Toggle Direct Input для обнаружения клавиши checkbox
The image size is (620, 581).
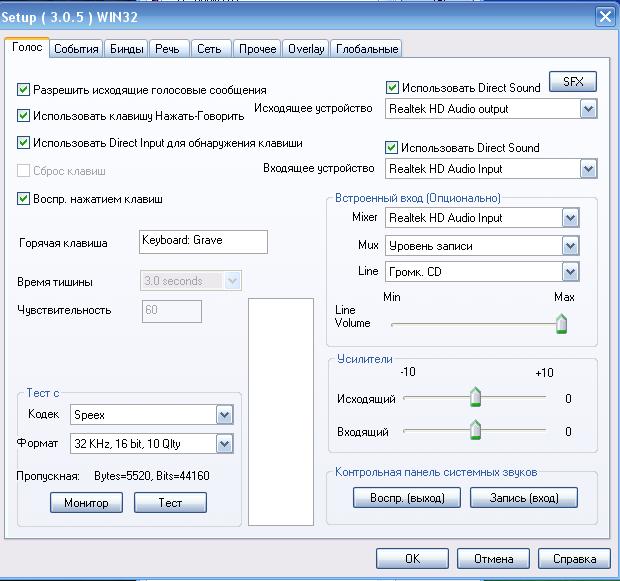(23, 142)
